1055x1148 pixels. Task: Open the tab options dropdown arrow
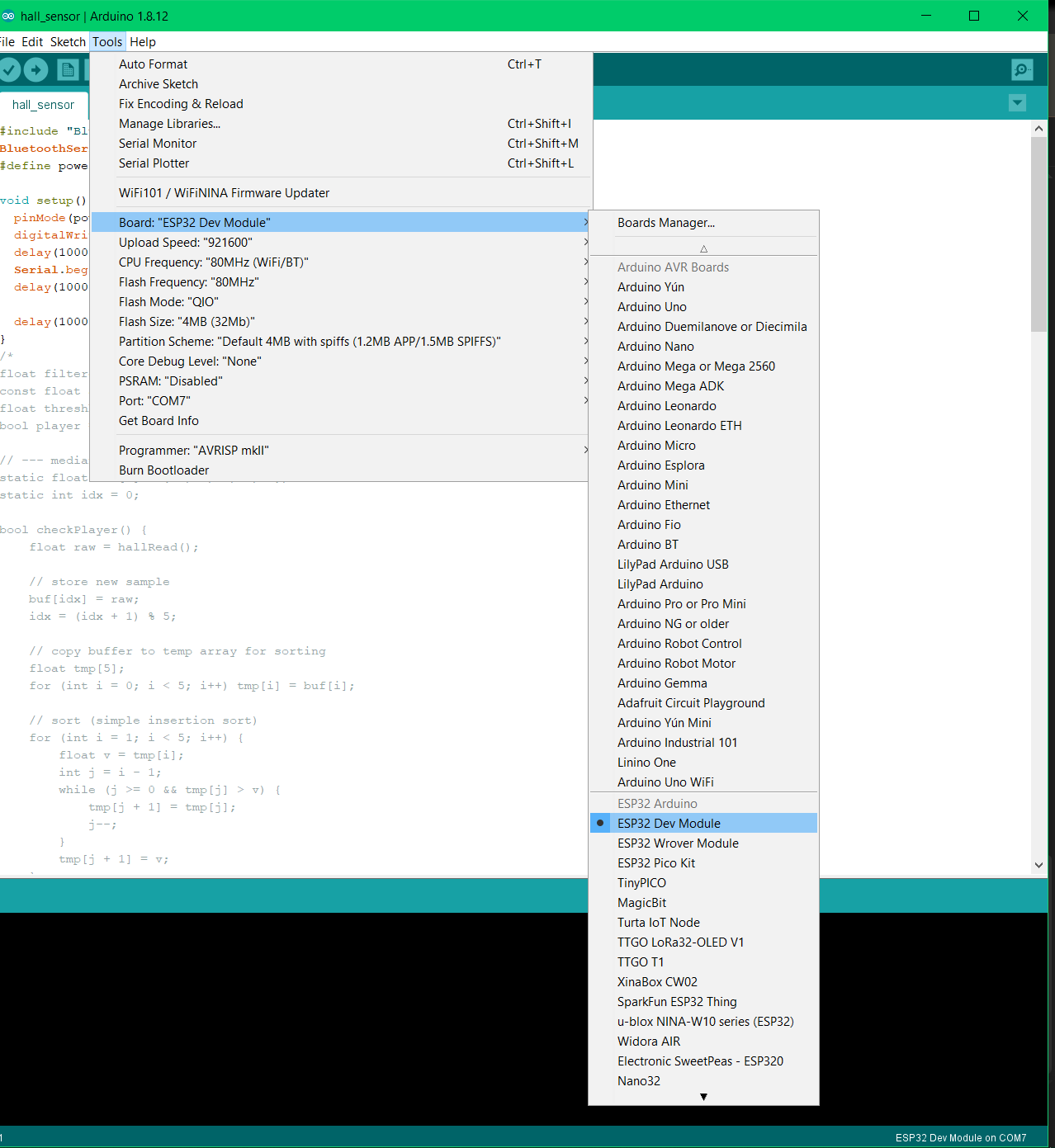coord(1018,102)
